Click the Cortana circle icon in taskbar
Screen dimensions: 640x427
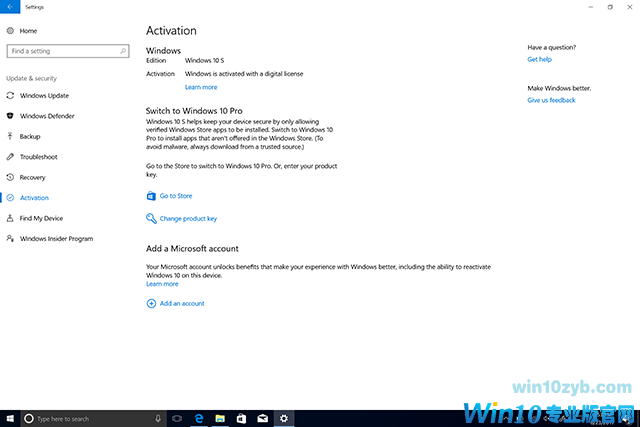(x=29, y=418)
